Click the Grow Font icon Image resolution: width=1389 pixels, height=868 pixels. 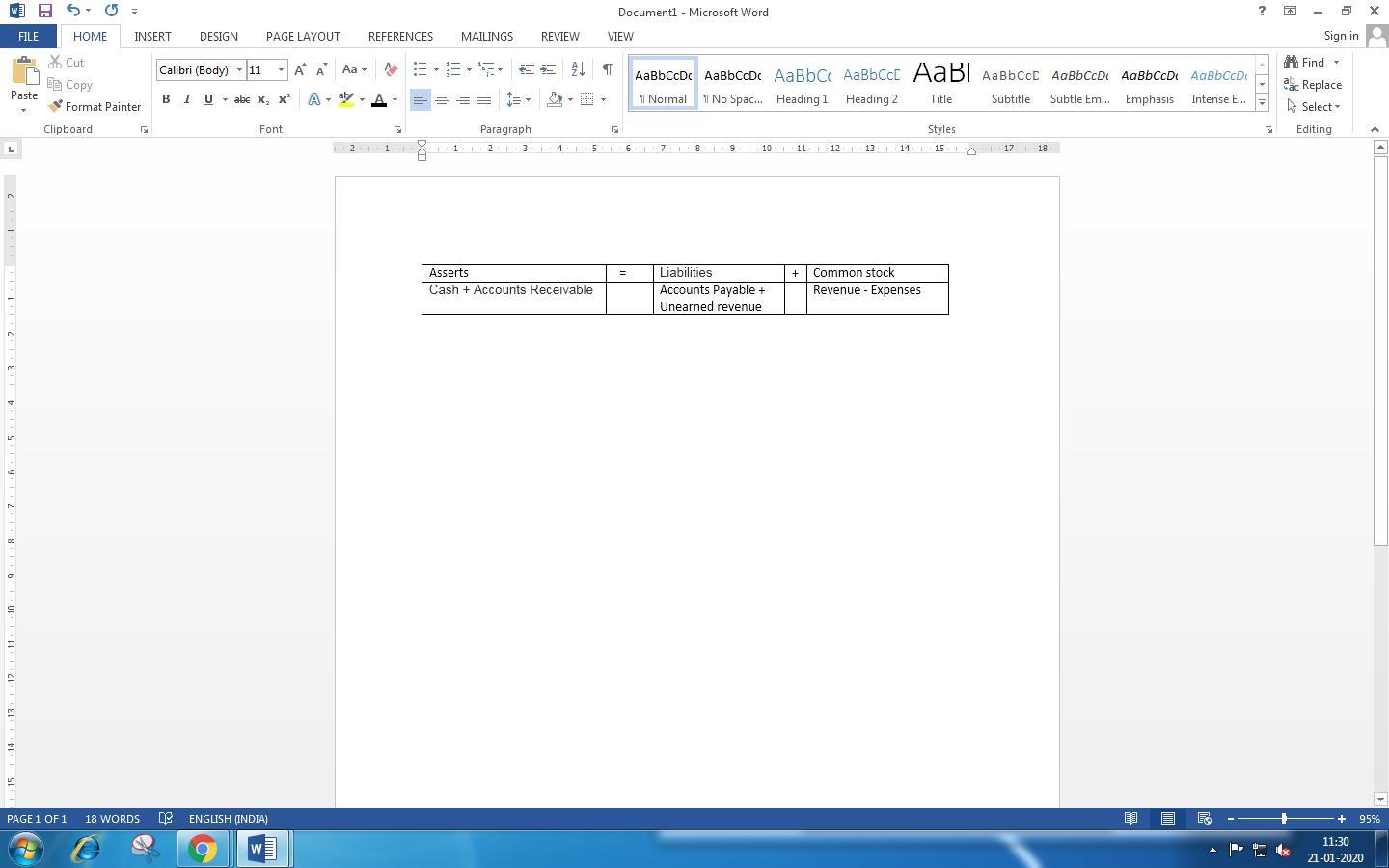300,69
